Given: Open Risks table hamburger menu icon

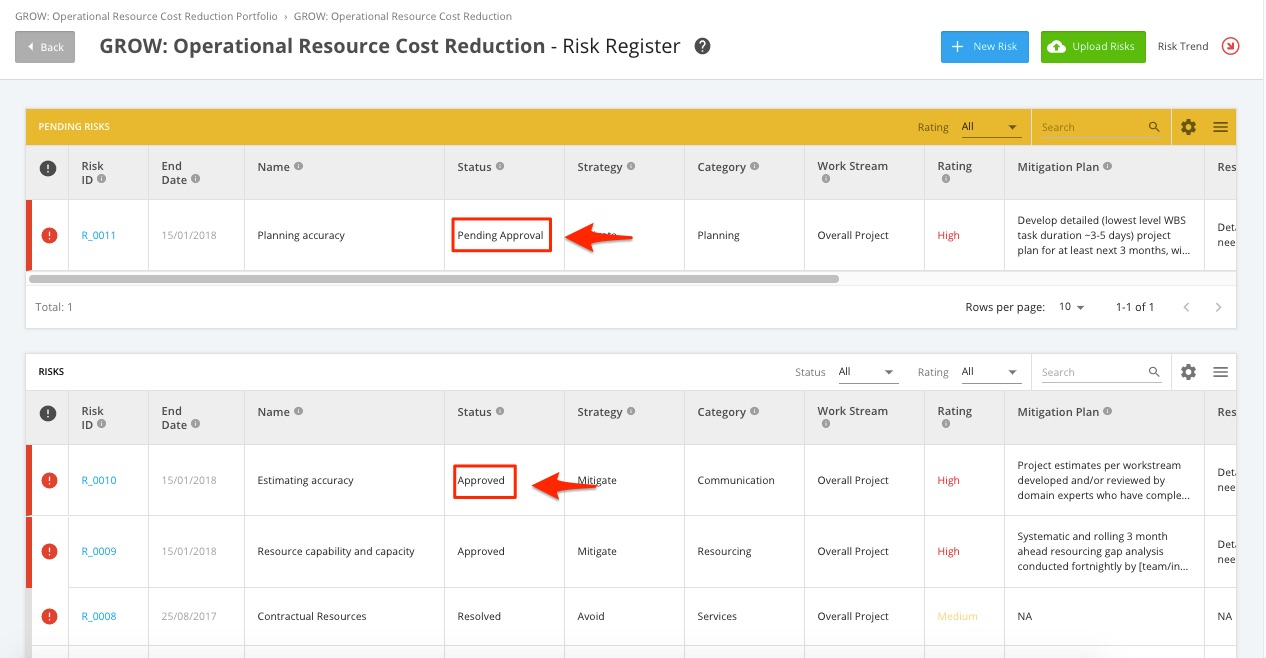Looking at the screenshot, I should click(1220, 372).
